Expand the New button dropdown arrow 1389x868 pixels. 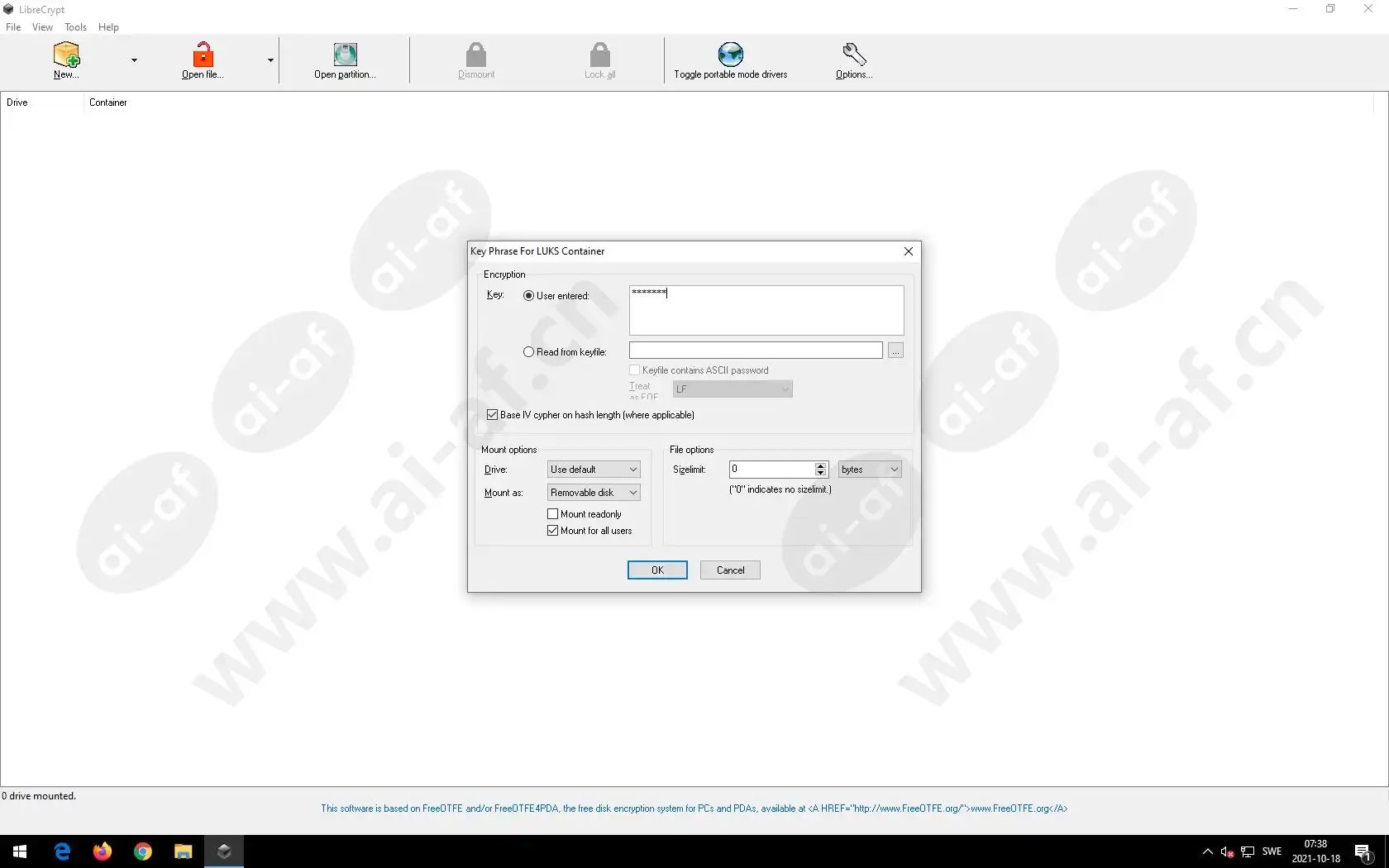pos(134,60)
